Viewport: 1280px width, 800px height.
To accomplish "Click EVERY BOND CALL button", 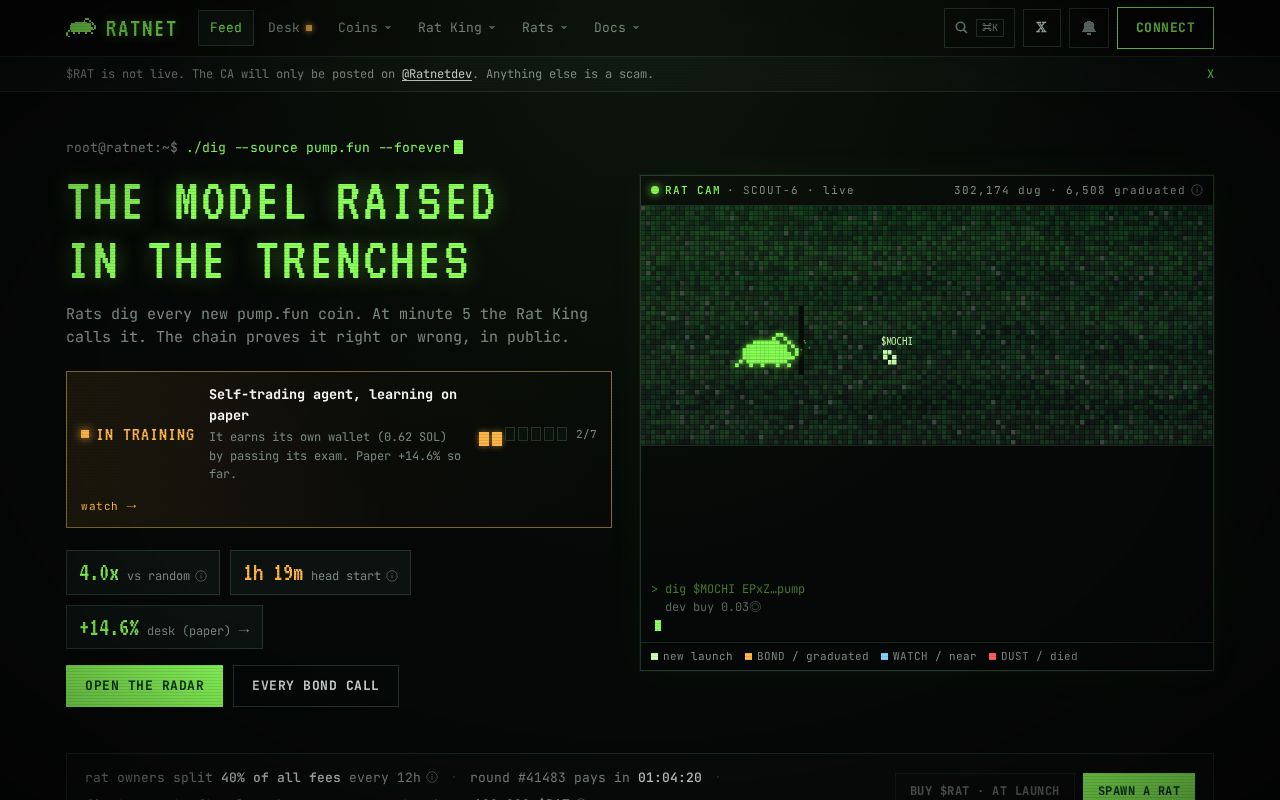I will 316,686.
